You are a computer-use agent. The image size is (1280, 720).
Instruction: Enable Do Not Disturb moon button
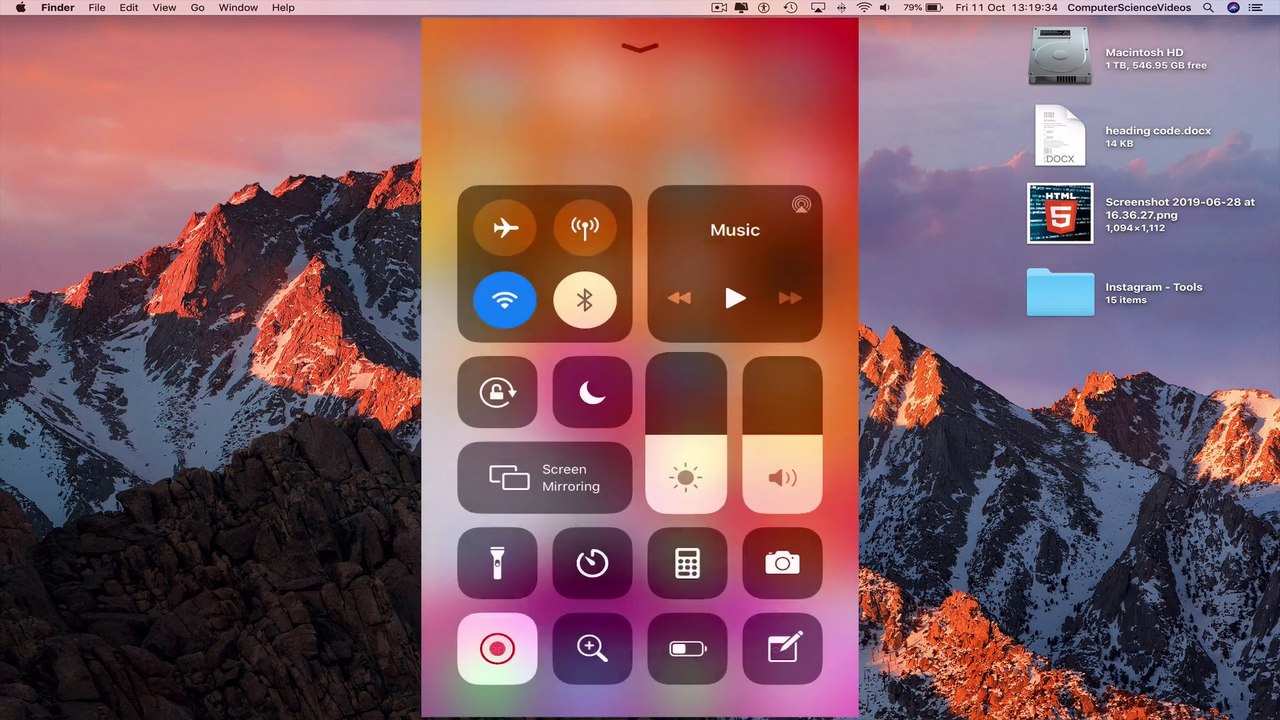(x=592, y=392)
